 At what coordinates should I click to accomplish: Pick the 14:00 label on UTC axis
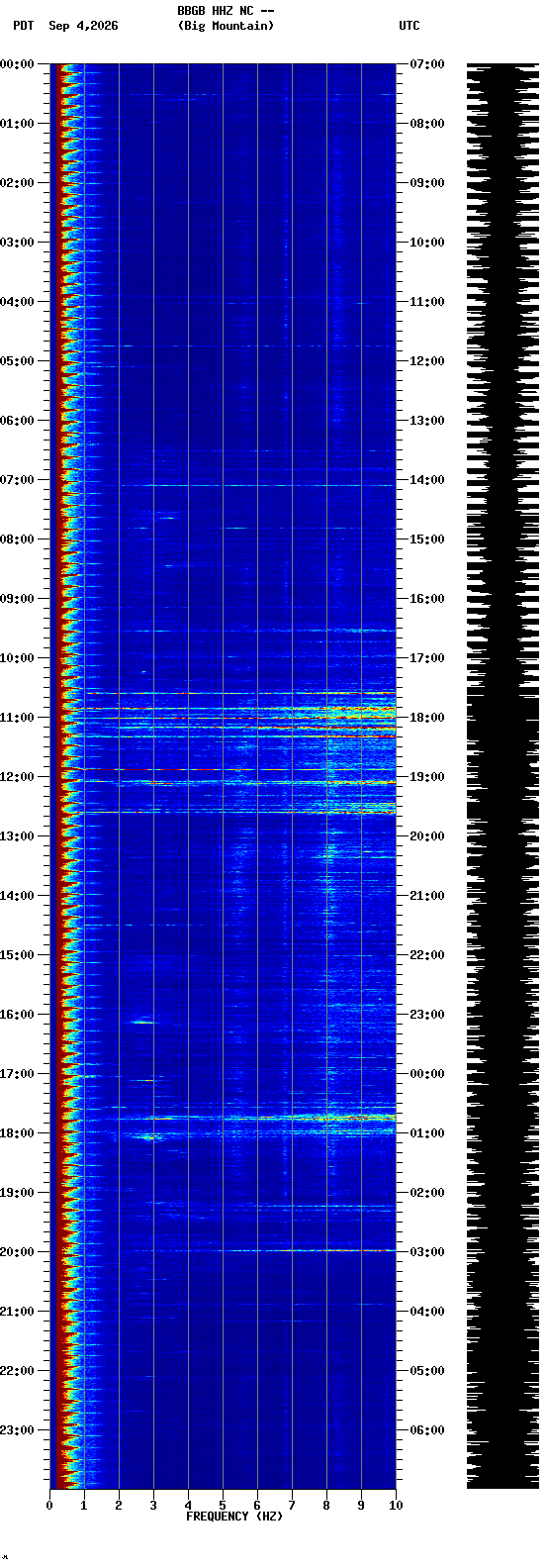[x=427, y=480]
